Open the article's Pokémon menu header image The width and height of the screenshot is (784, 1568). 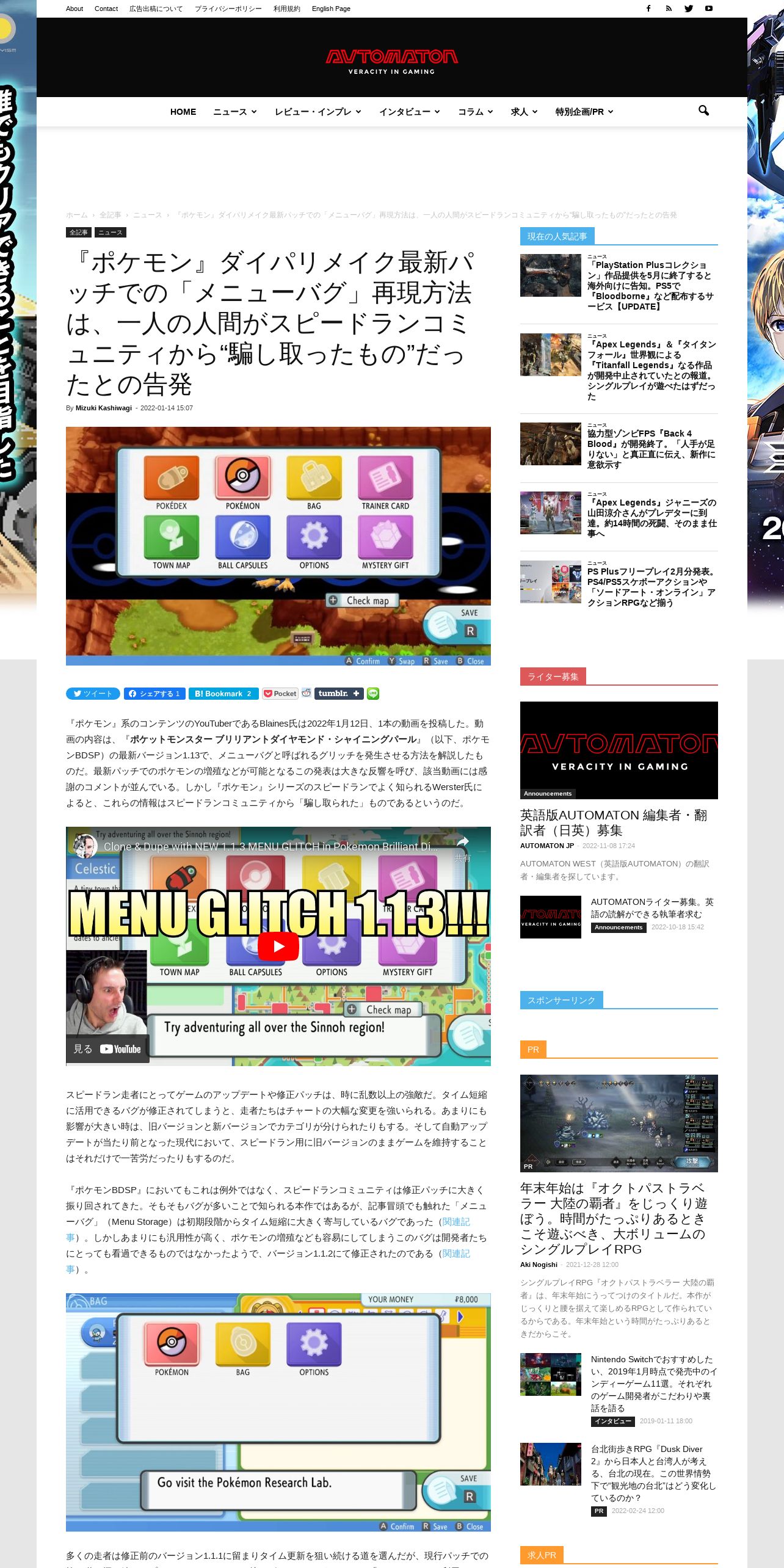point(278,546)
